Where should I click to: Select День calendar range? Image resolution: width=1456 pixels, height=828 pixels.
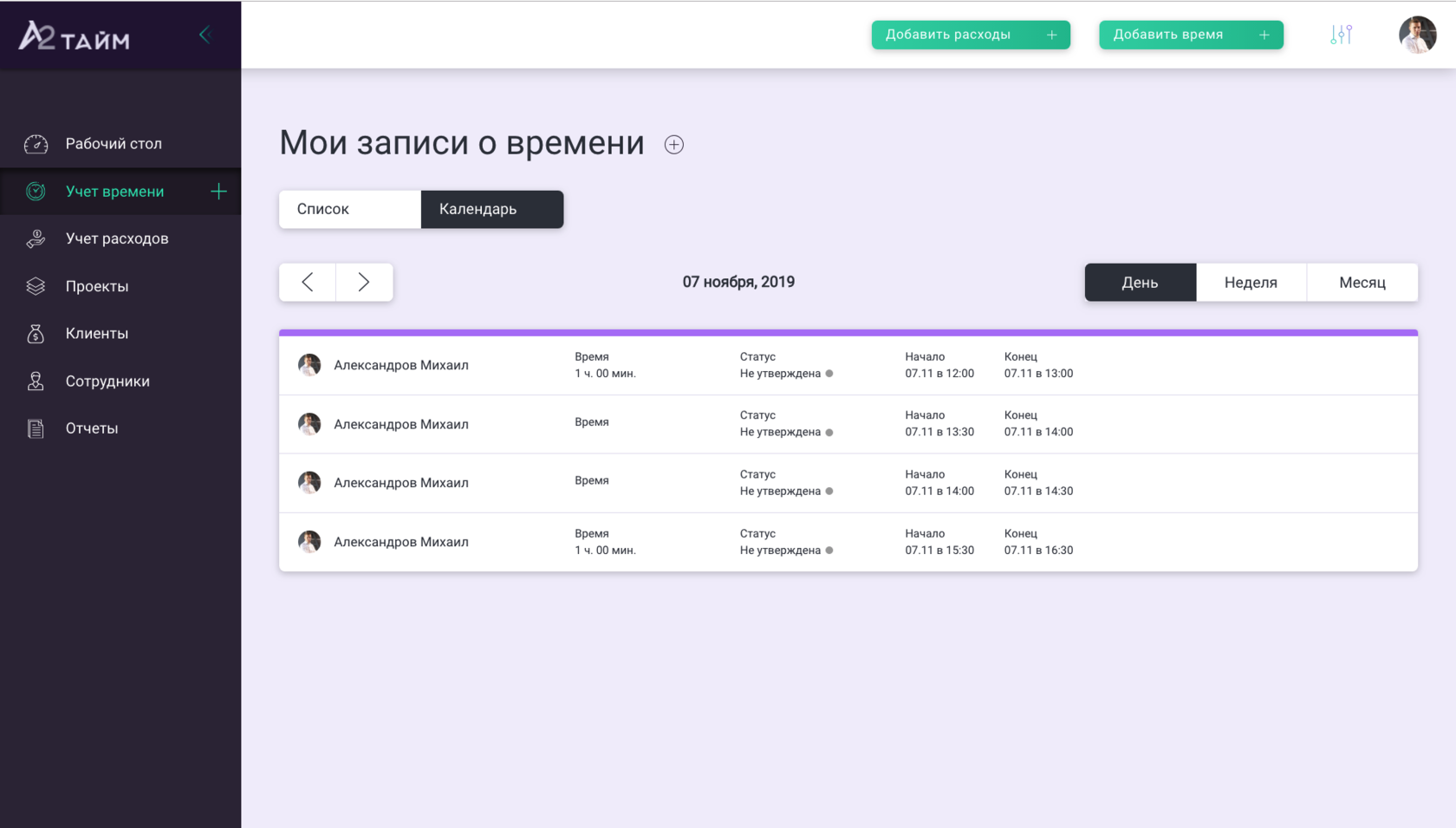click(1141, 283)
